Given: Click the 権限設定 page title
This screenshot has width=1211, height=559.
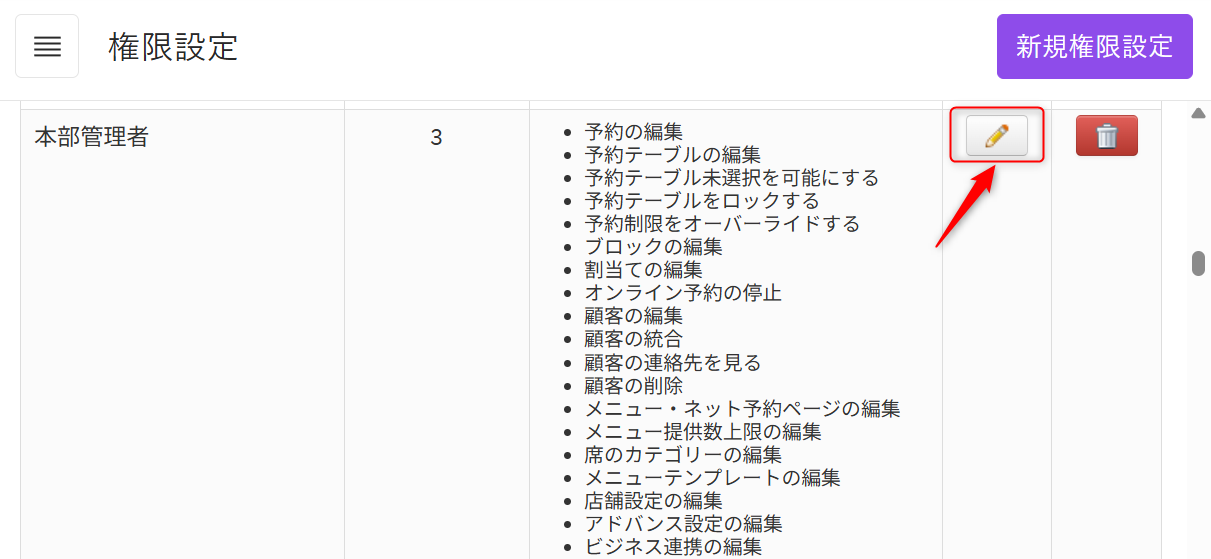Looking at the screenshot, I should 174,47.
